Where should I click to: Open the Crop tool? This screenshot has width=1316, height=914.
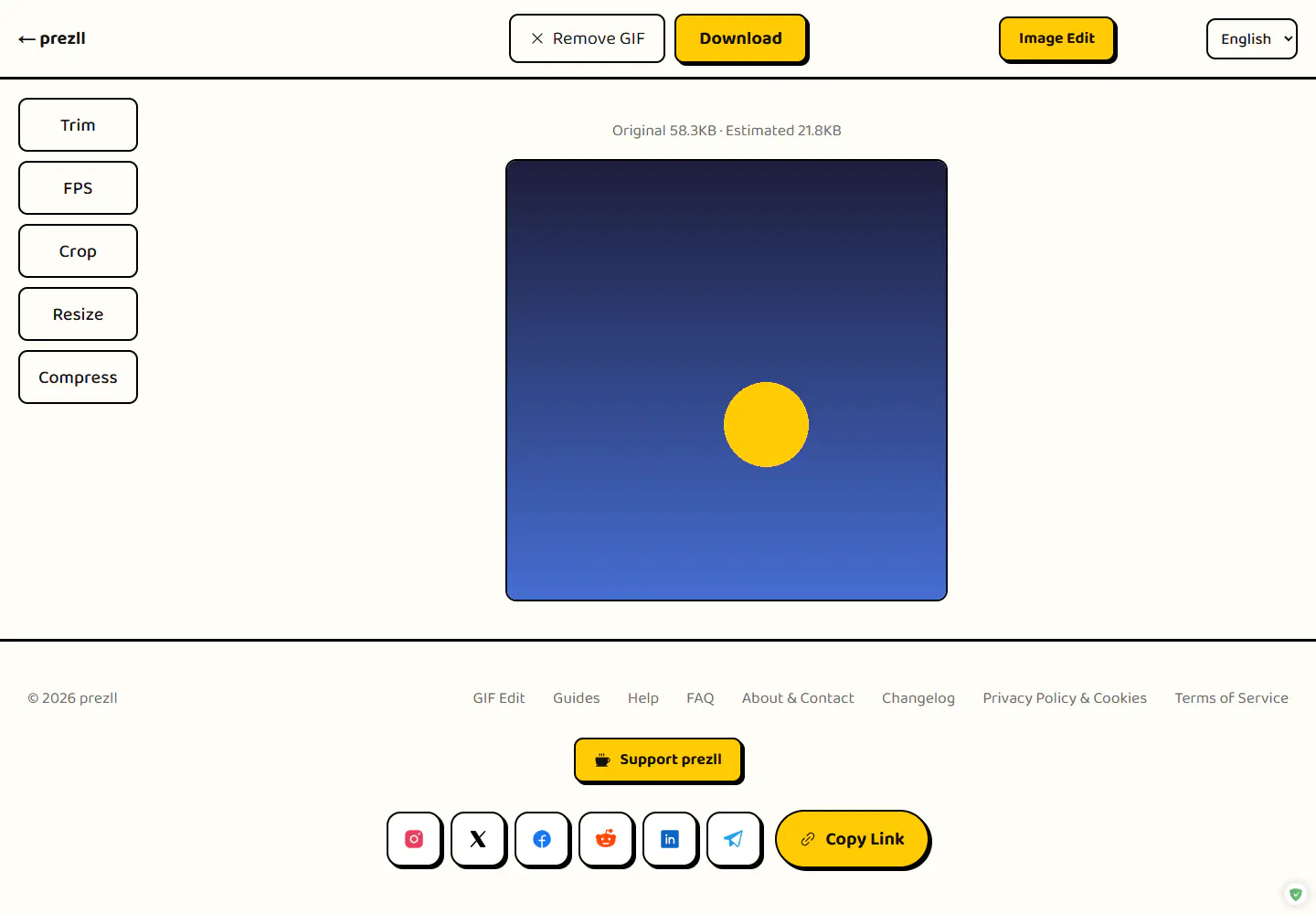click(x=78, y=251)
